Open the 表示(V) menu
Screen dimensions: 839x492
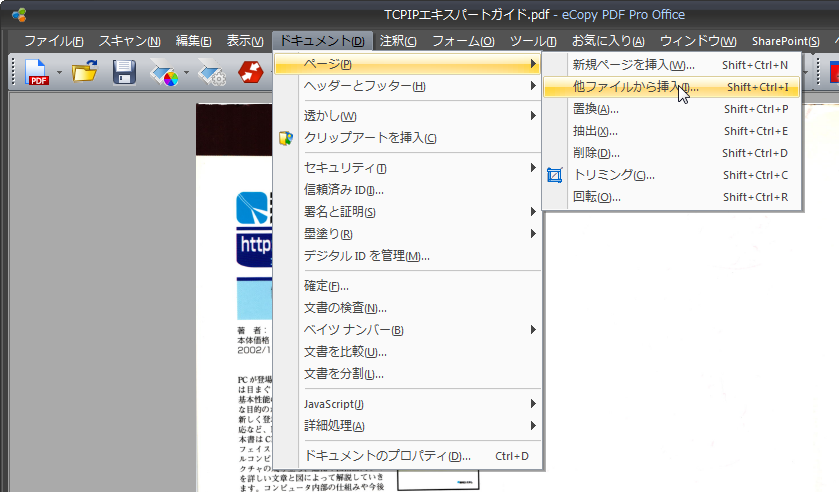[245, 41]
